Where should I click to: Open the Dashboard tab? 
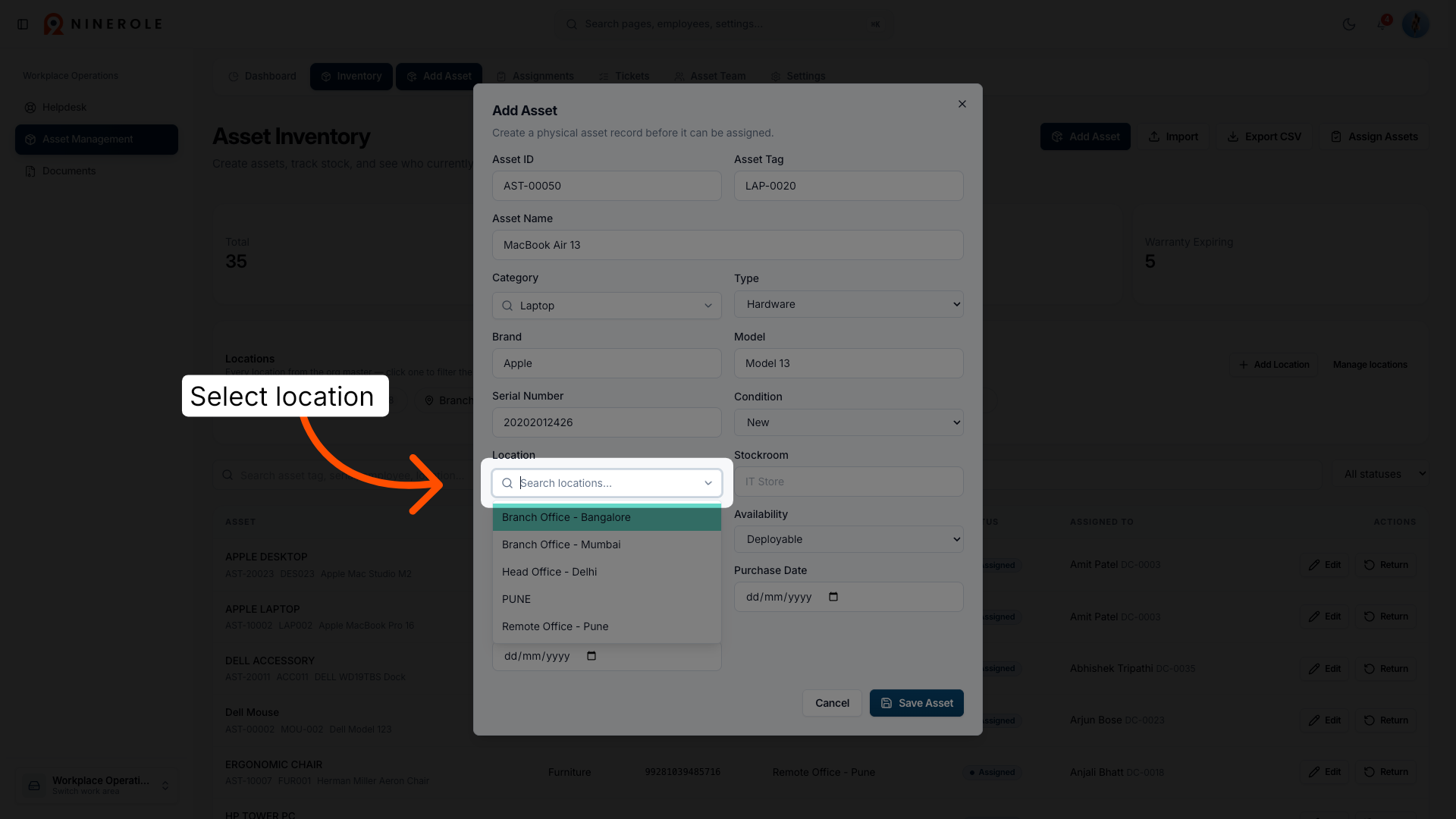[x=262, y=77]
